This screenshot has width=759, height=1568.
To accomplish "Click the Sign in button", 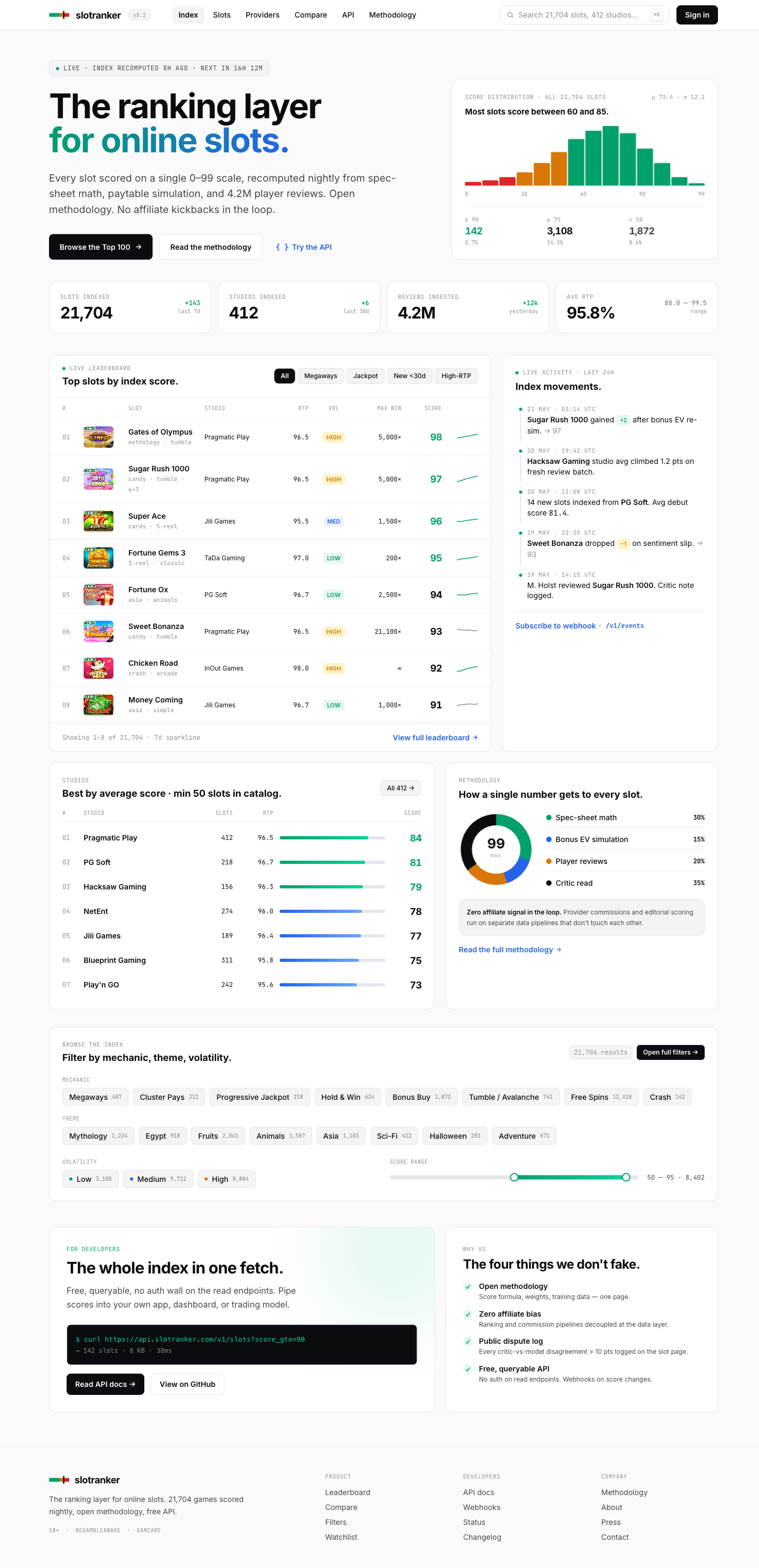I will [697, 14].
